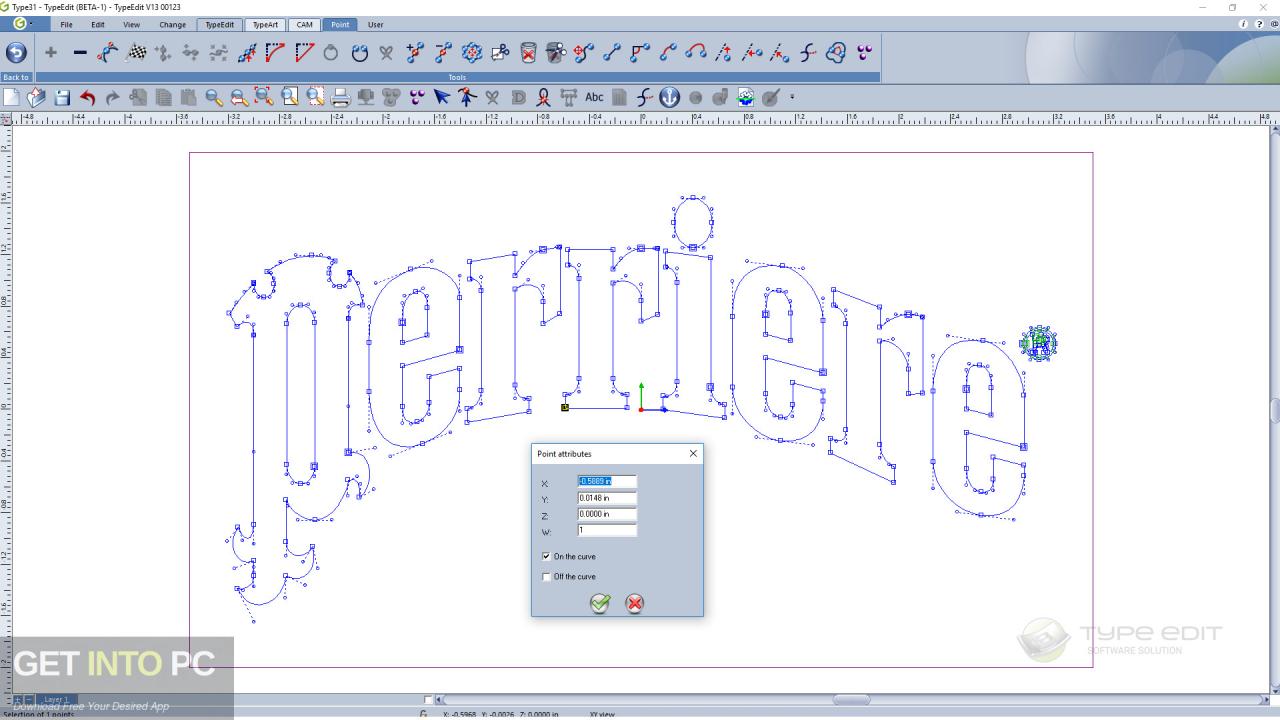
Task: Click the Back to arrow icon
Action: pos(16,53)
